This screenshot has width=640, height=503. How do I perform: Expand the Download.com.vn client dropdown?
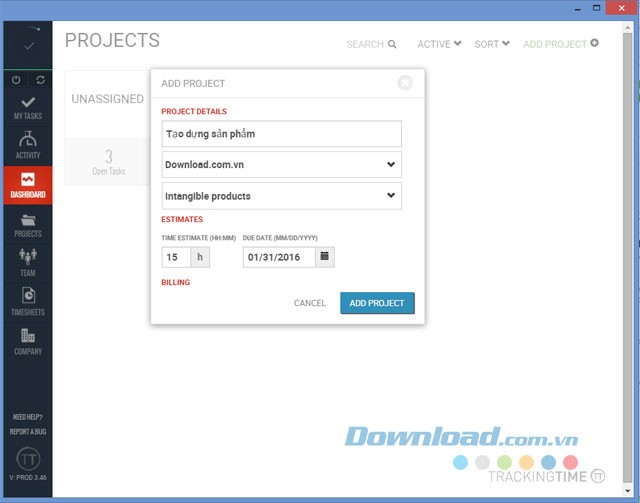pyautogui.click(x=390, y=165)
